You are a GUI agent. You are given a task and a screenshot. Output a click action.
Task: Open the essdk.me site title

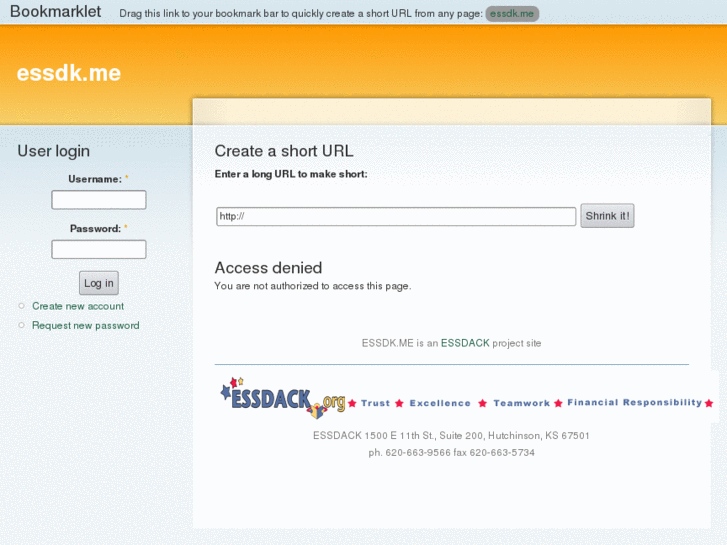click(69, 73)
